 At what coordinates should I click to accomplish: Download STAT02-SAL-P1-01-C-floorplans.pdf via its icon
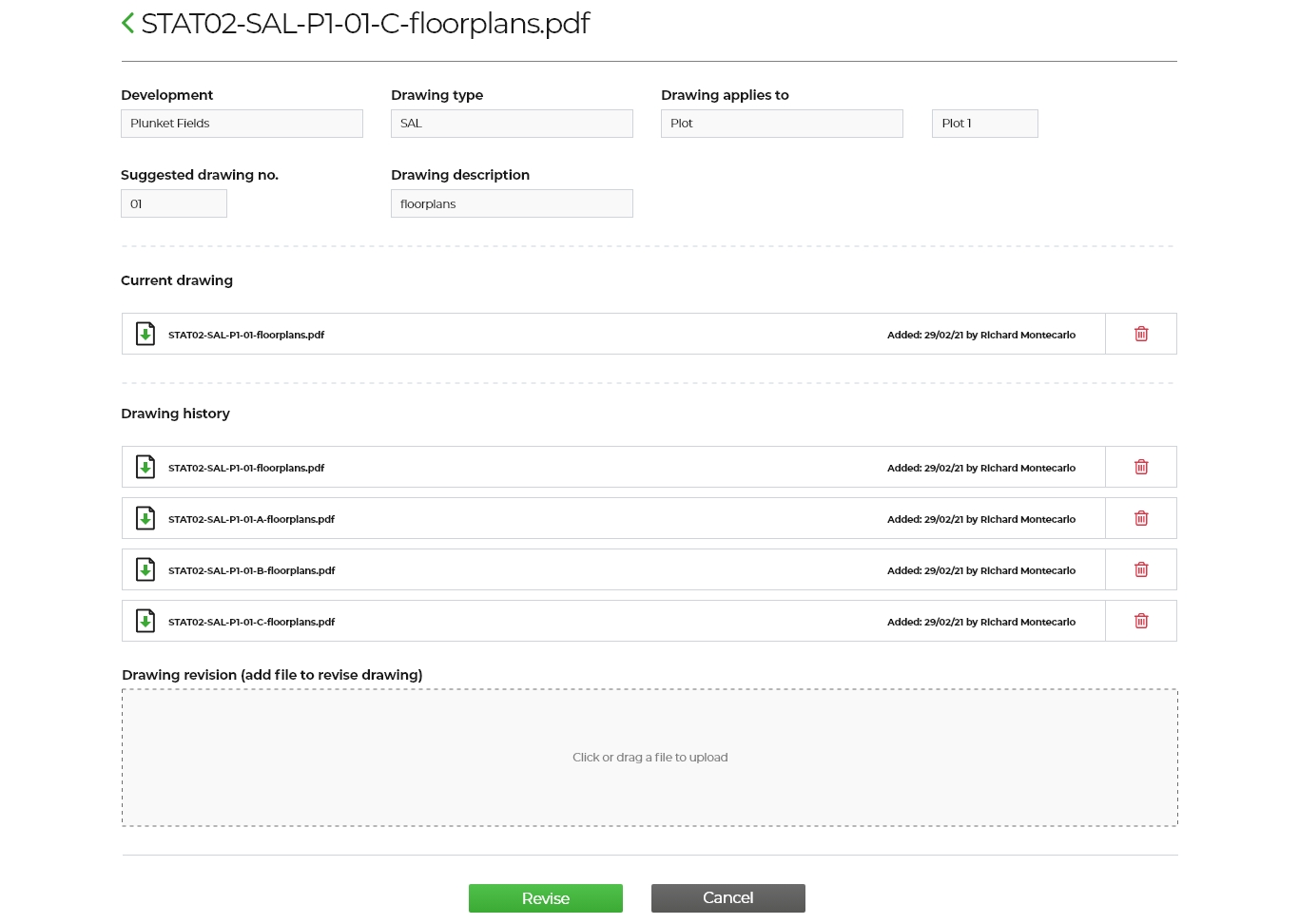click(x=145, y=622)
